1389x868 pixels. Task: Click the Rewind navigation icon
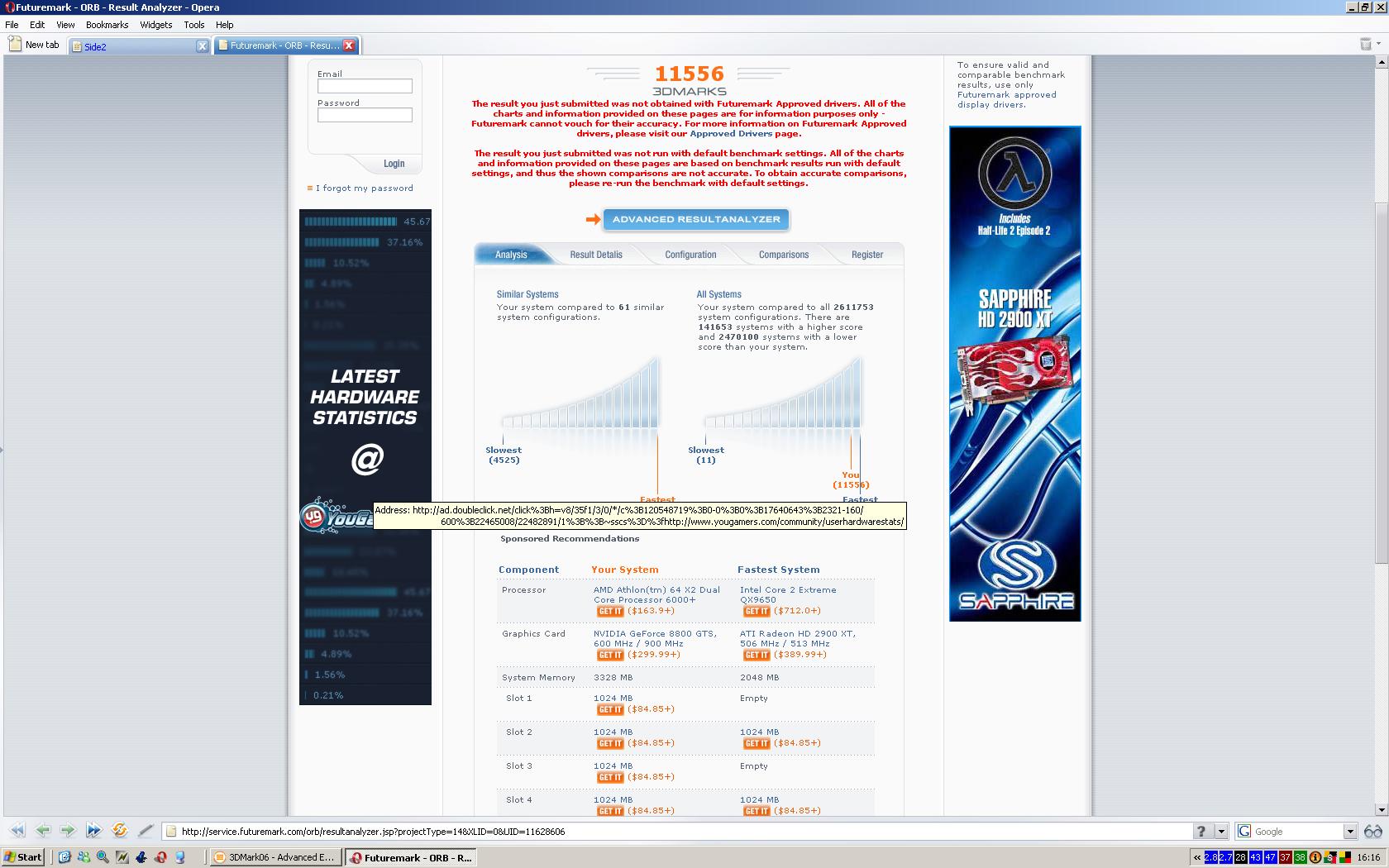tap(17, 831)
